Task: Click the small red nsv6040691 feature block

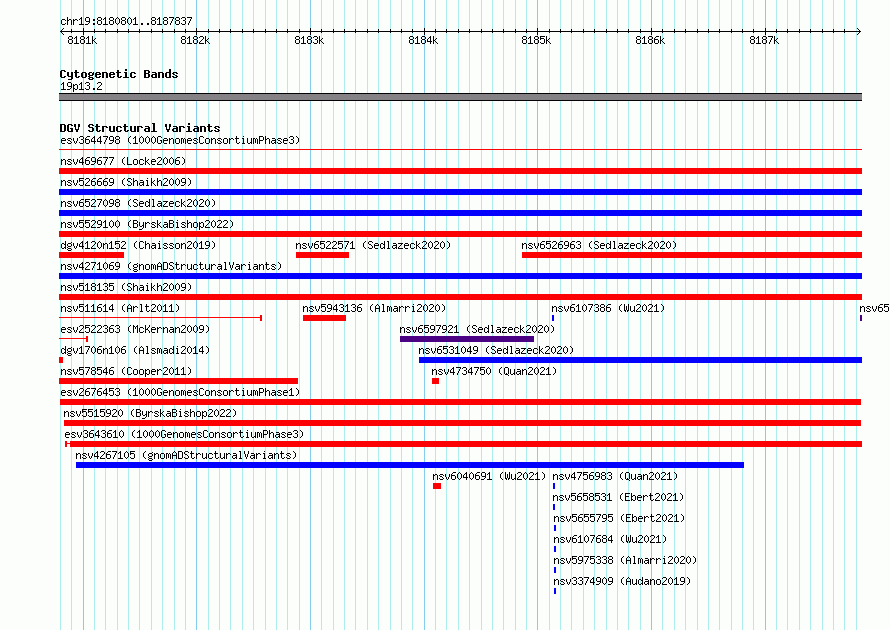Action: tap(436, 486)
